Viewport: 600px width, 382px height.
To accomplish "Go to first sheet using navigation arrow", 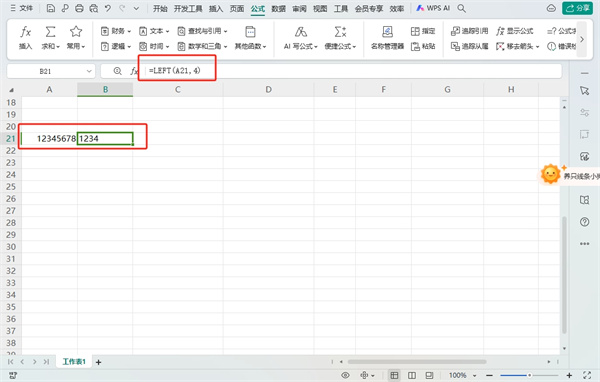I will (10, 362).
